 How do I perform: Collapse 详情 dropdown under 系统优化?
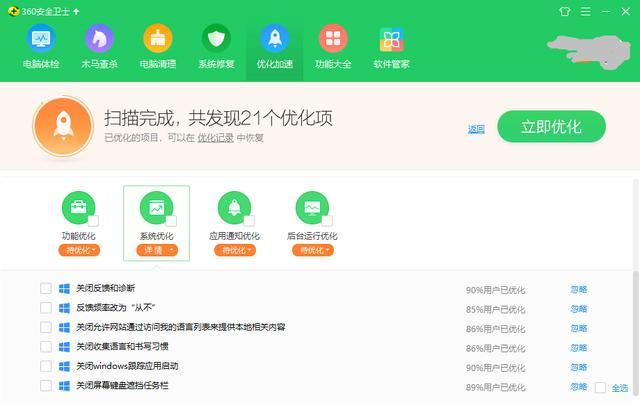[157, 250]
